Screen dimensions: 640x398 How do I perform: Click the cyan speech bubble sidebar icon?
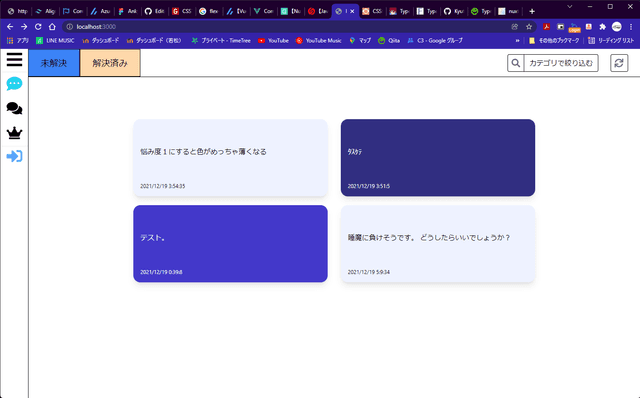point(14,84)
